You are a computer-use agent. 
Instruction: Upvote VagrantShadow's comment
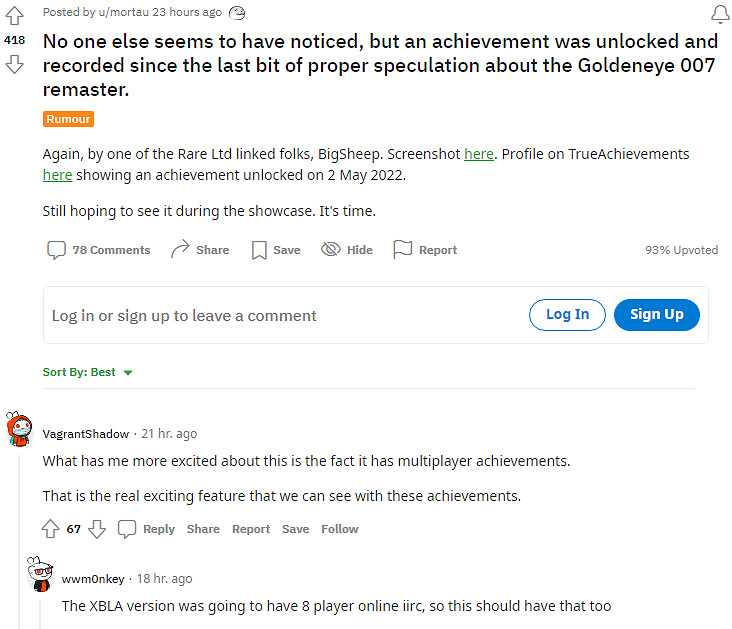click(51, 529)
